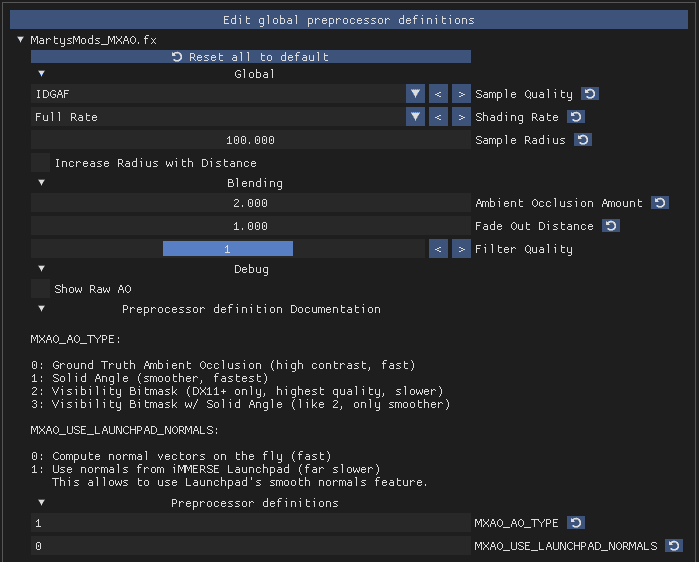Viewport: 699px width, 562px height.
Task: Reset MXAO_USE_LAUNCHPAD_NORMALS definition to default
Action: [x=674, y=546]
